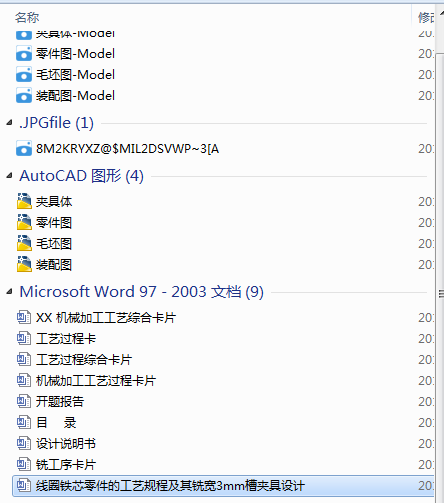The height and width of the screenshot is (503, 444).
Task: Click the Word icon of 机械加工工艺过程卡片
Action: [x=24, y=380]
